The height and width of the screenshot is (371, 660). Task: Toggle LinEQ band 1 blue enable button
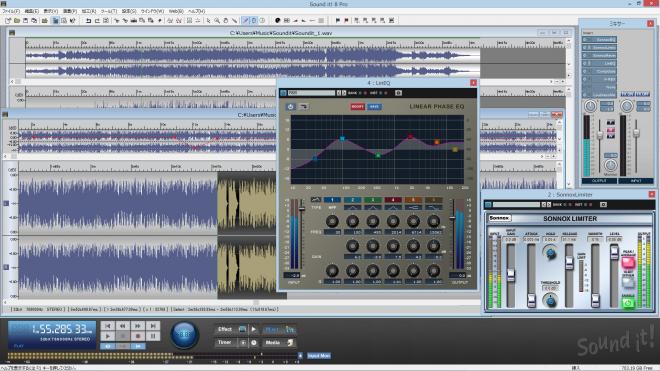coord(332,200)
